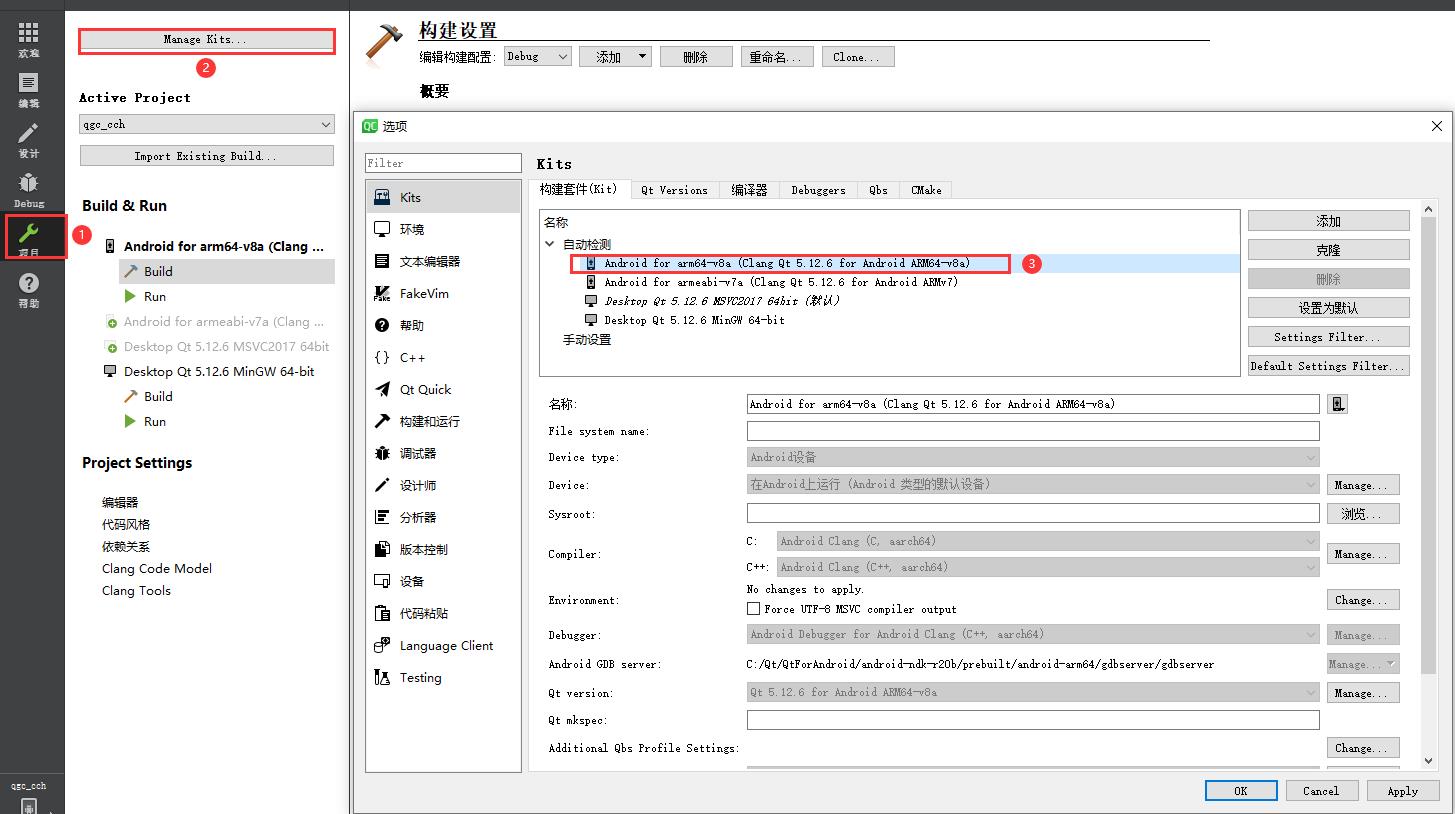This screenshot has height=814, width=1455.
Task: Click into the options Filter field
Action: pos(443,163)
